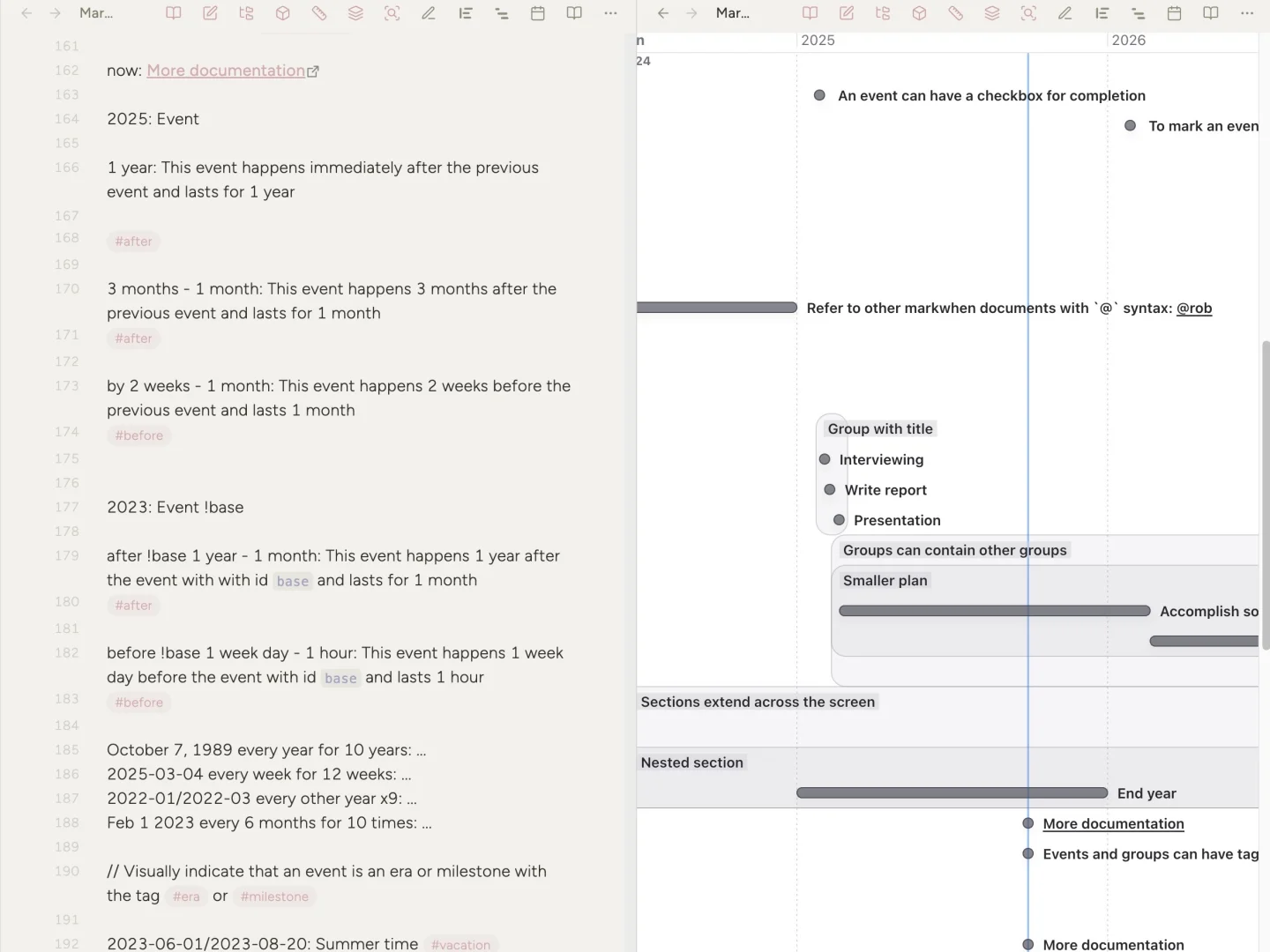This screenshot has height=952, width=1270.
Task: Click the #vacation tag on line 192
Action: [460, 944]
